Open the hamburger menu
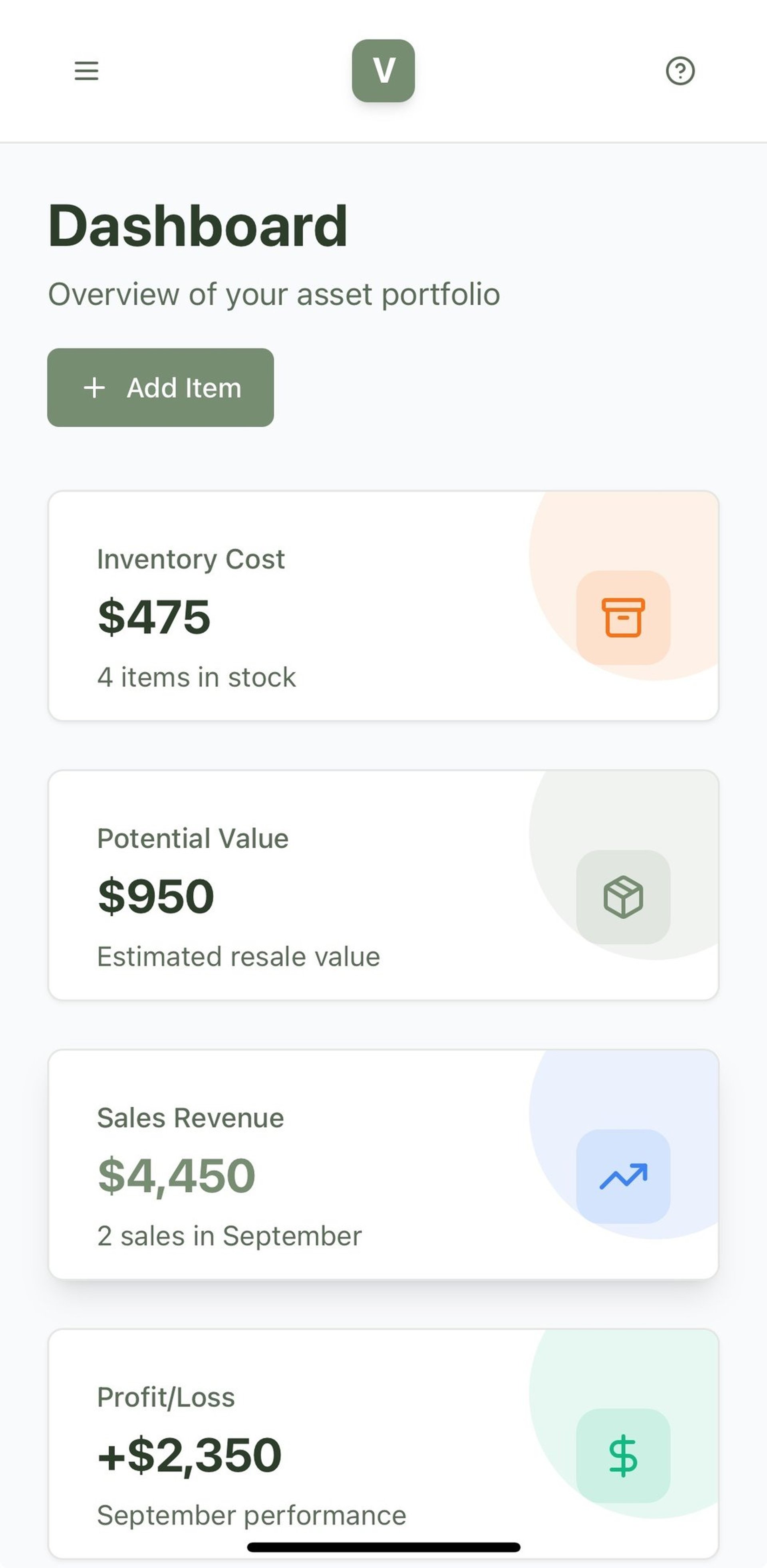 [86, 71]
